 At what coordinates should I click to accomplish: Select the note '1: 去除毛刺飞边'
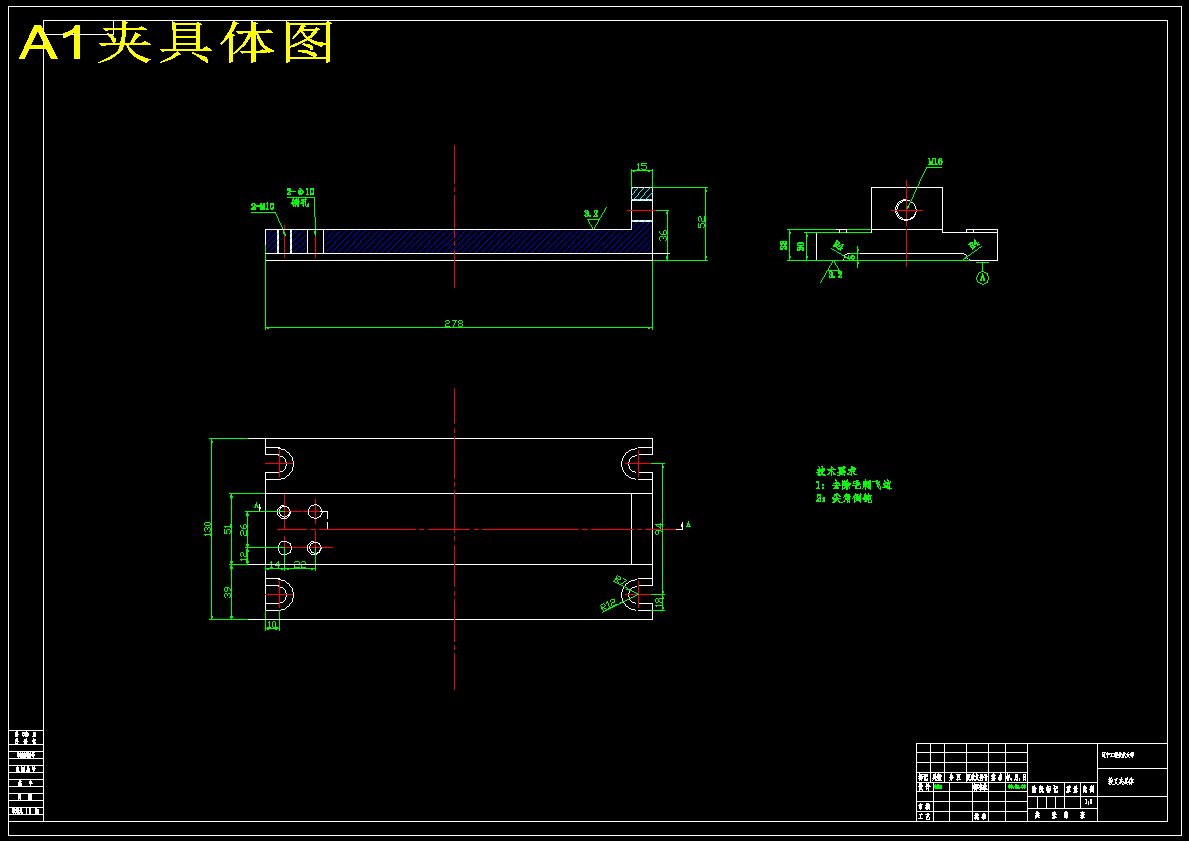[x=854, y=485]
